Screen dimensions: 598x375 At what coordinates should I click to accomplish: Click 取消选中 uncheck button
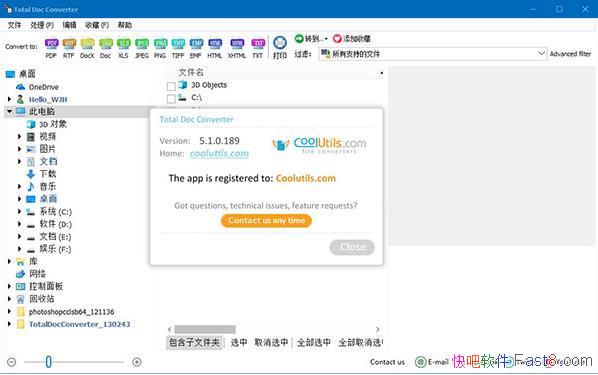(x=271, y=342)
